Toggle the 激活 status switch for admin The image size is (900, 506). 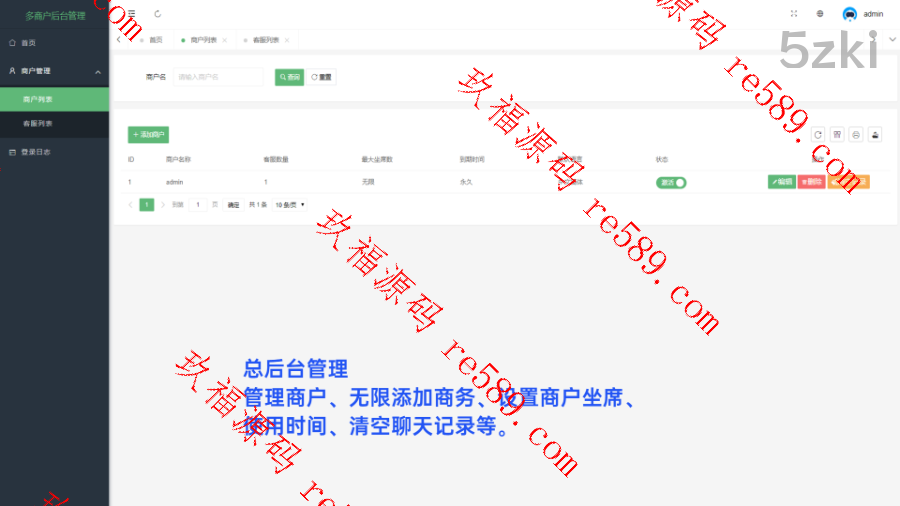point(672,182)
